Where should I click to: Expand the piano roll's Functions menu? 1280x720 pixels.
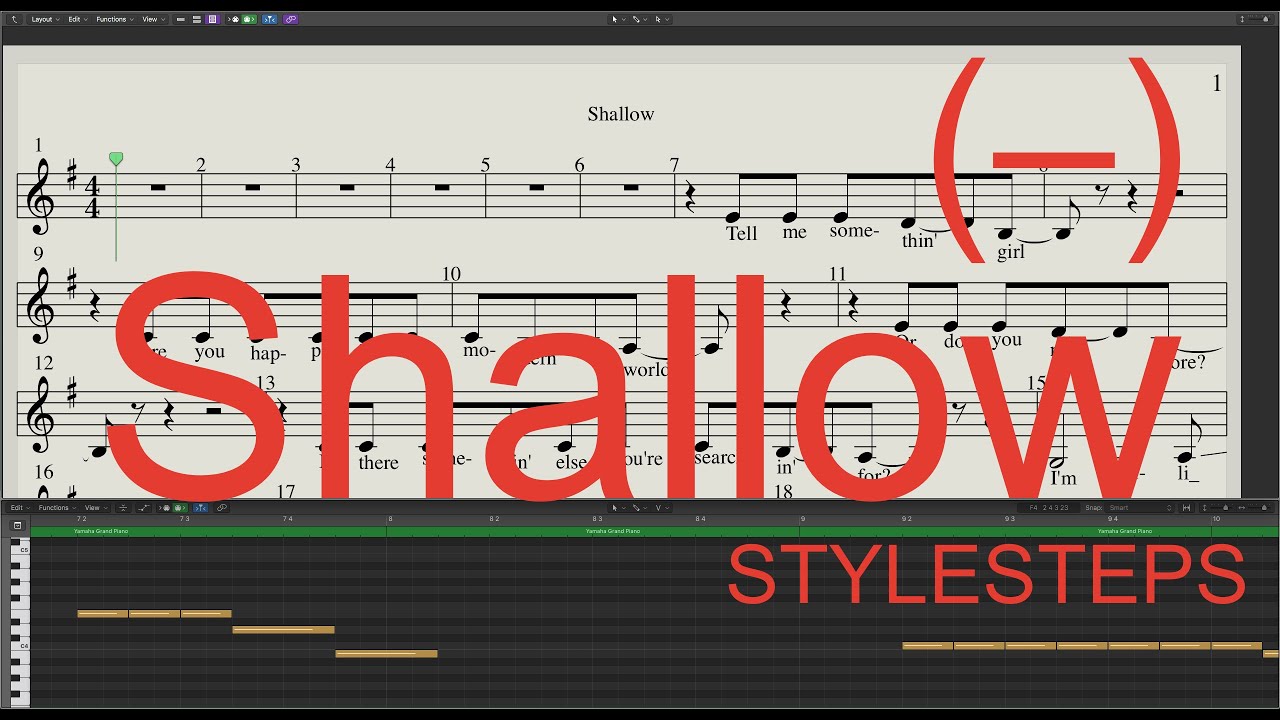coord(56,508)
